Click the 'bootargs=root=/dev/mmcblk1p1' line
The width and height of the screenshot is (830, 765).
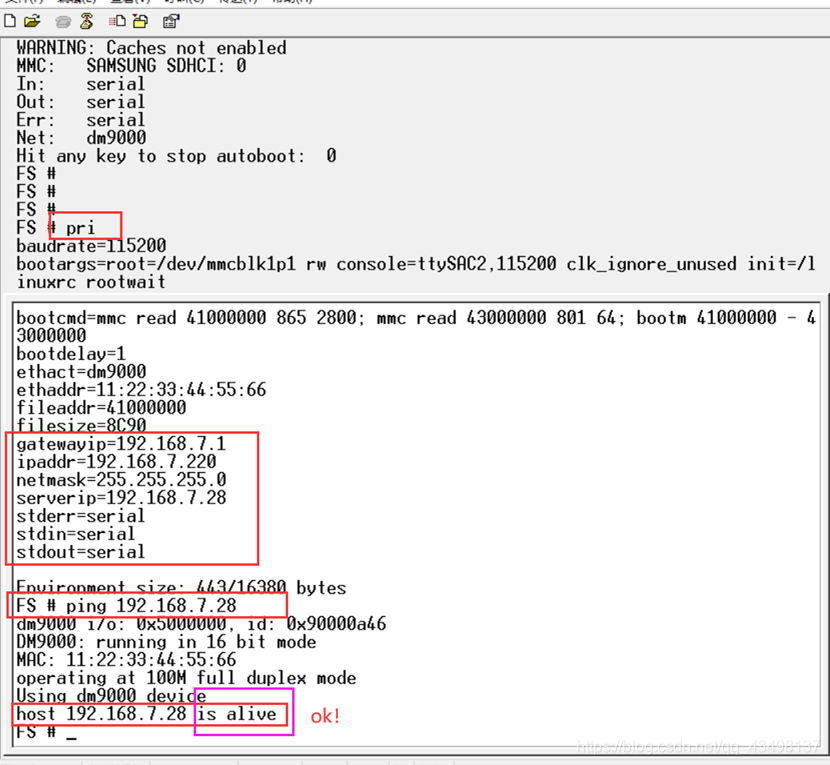click(416, 272)
